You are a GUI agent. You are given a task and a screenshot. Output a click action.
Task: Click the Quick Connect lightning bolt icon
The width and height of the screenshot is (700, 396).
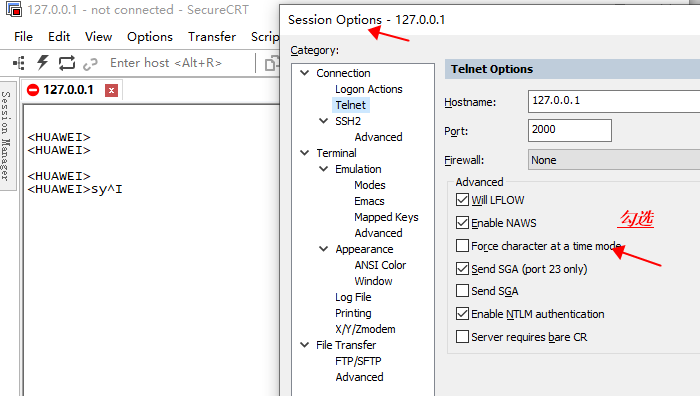[x=42, y=63]
